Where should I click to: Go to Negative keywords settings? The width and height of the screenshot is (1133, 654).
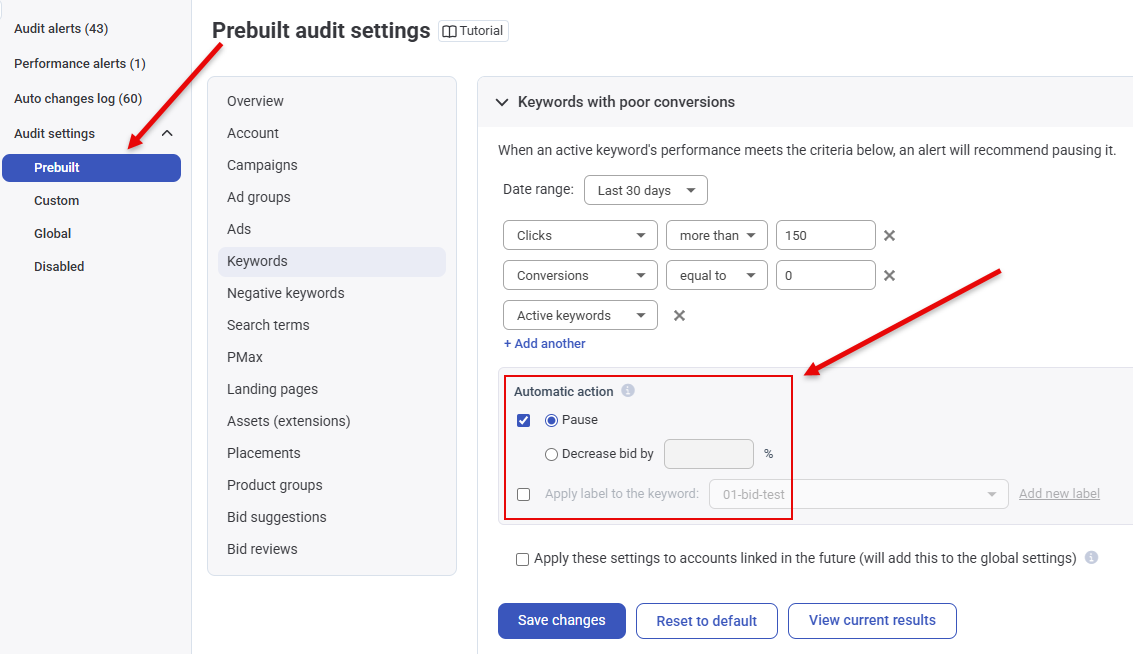pyautogui.click(x=285, y=293)
